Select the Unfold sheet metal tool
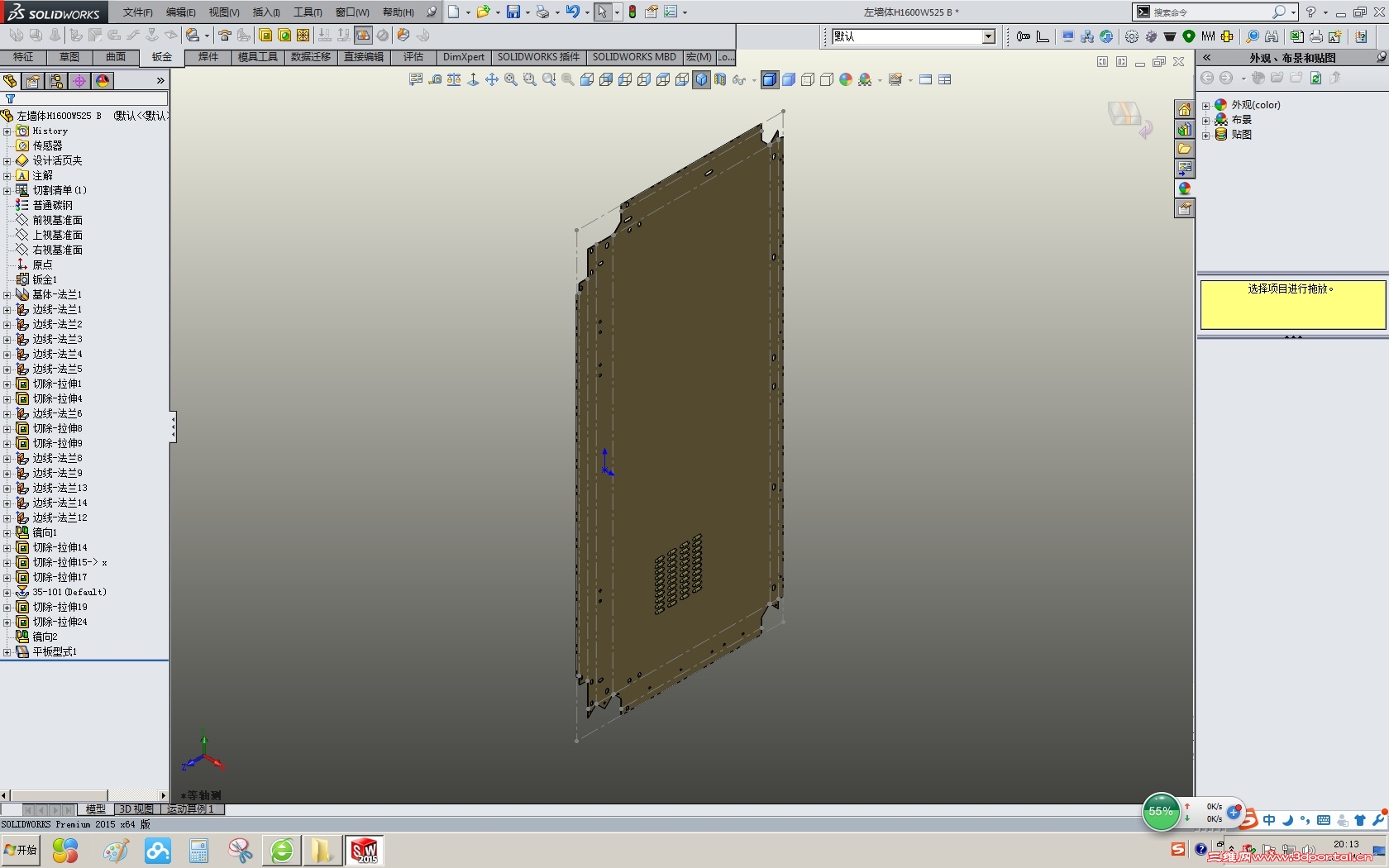The height and width of the screenshot is (868, 1389). [x=325, y=35]
